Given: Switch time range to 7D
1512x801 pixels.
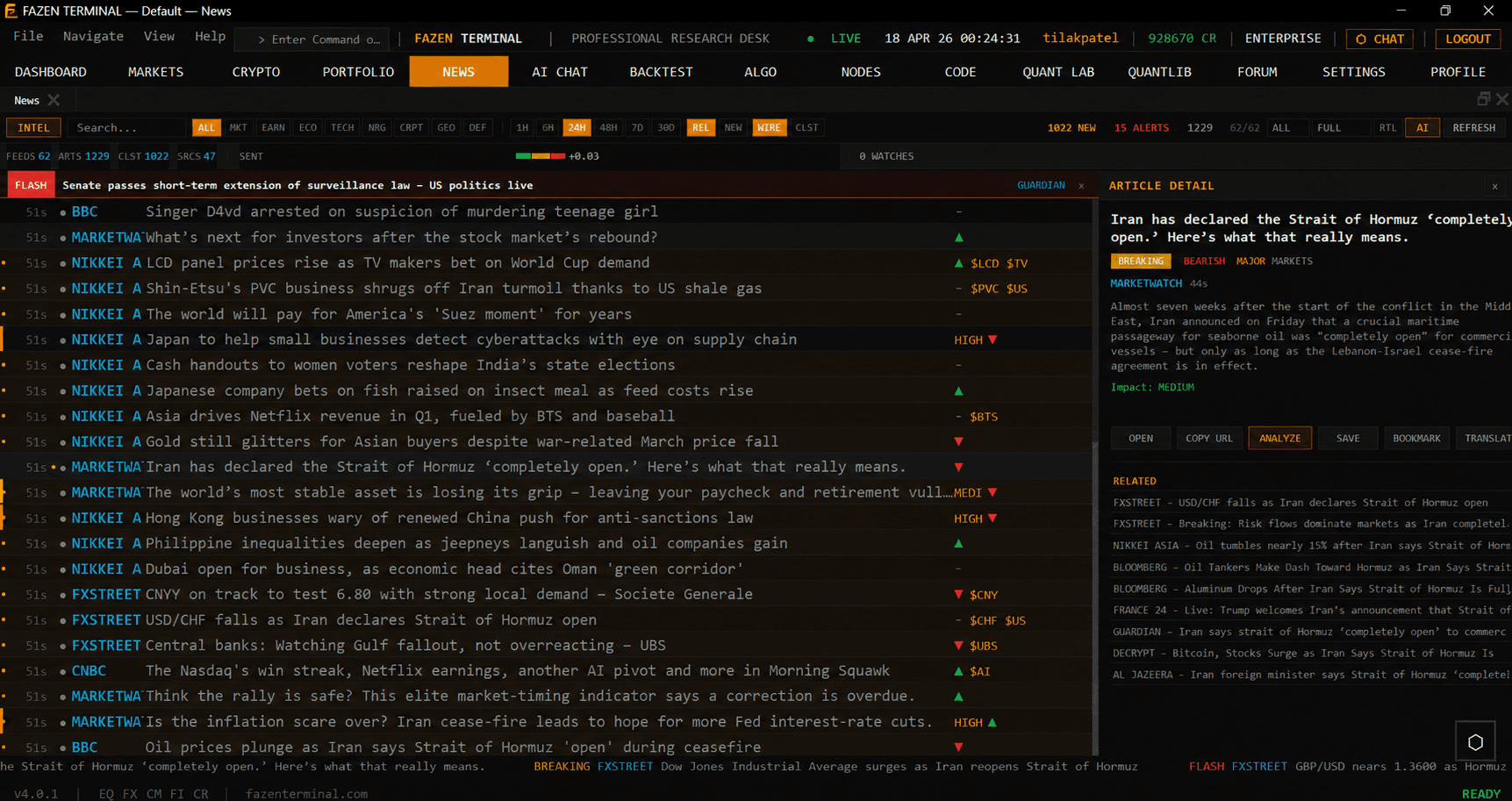Looking at the screenshot, I should 637,128.
